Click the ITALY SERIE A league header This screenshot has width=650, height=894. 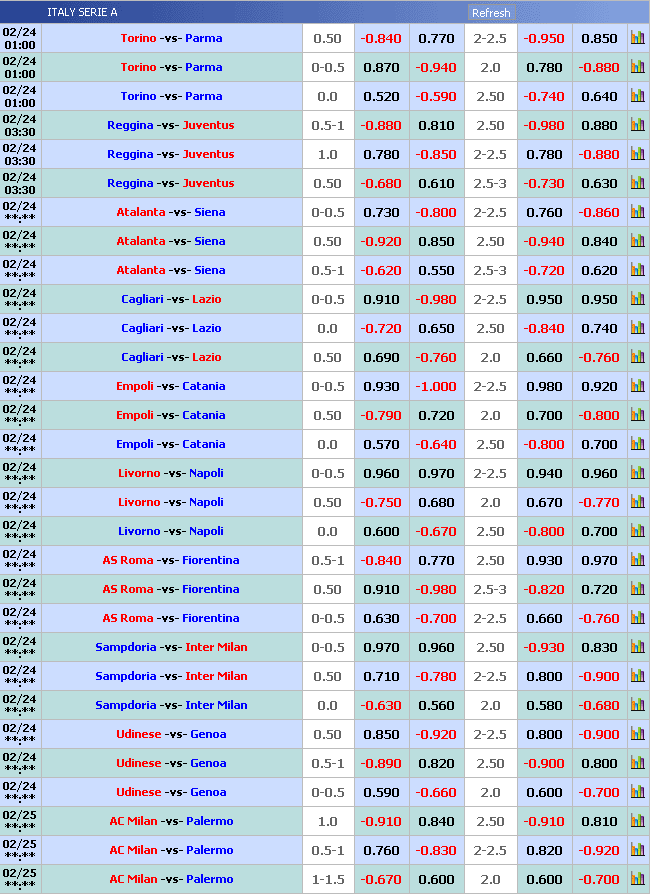(82, 13)
